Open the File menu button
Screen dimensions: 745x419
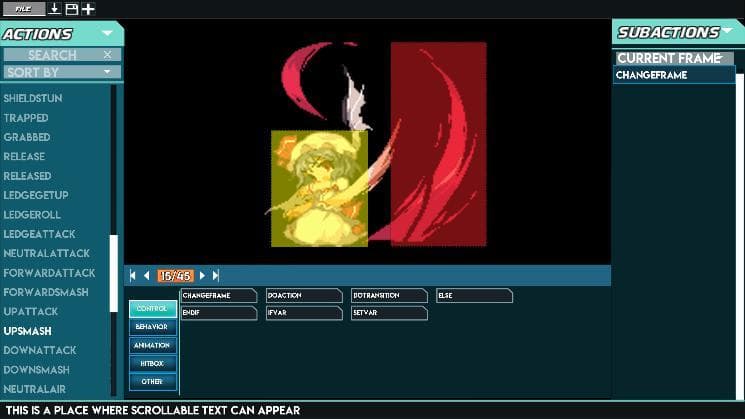point(24,9)
